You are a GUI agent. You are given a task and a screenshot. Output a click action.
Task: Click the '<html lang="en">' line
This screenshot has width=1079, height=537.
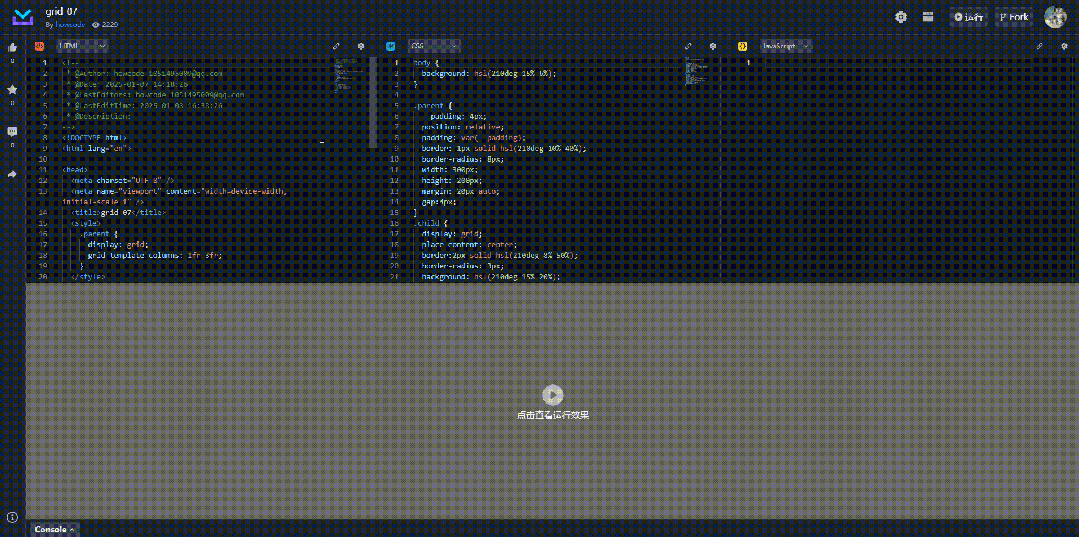[96, 147]
